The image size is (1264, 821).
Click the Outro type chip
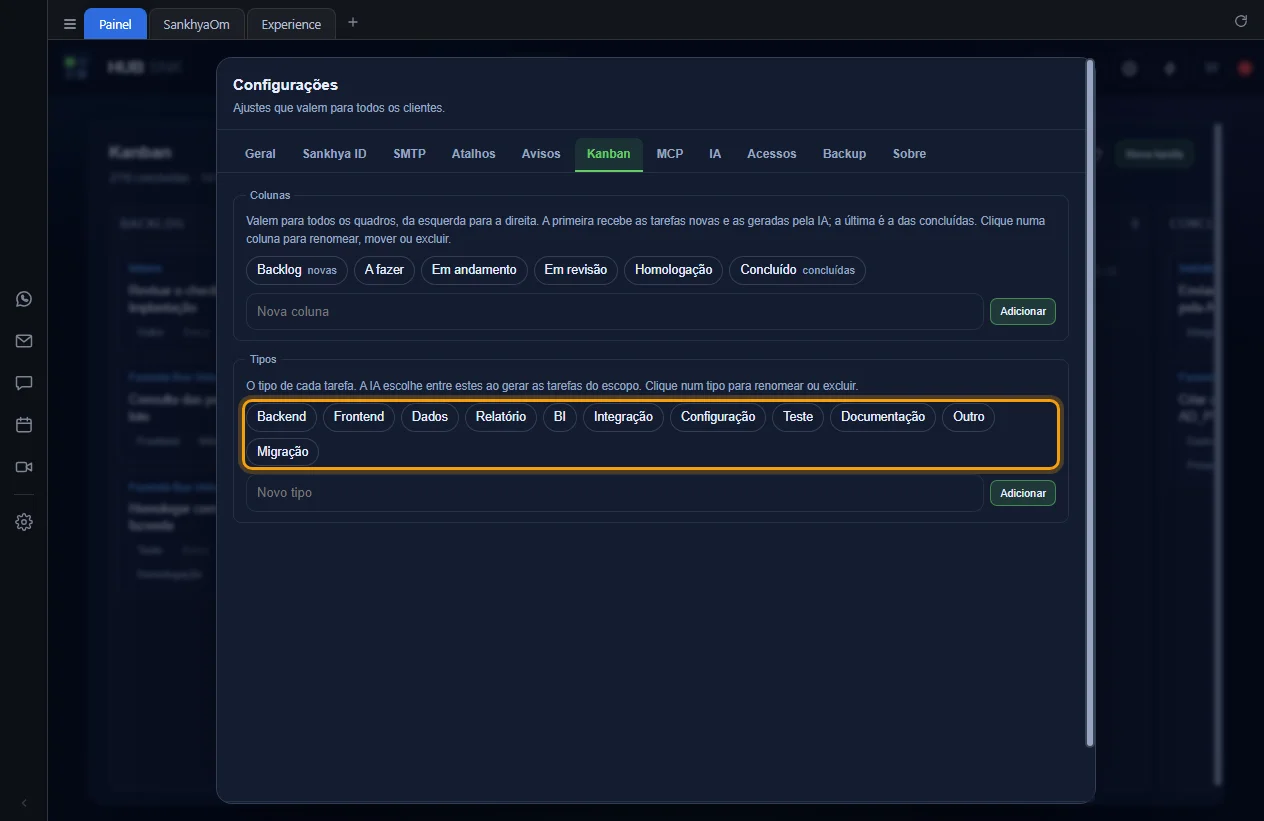[x=969, y=417]
